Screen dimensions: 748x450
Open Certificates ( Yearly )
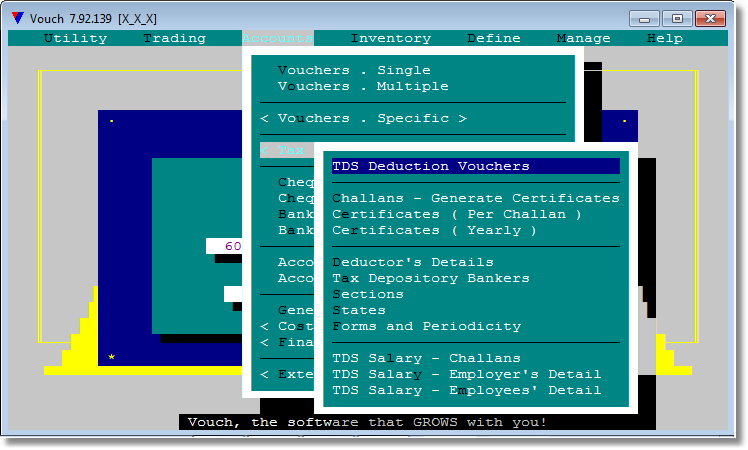(x=434, y=230)
